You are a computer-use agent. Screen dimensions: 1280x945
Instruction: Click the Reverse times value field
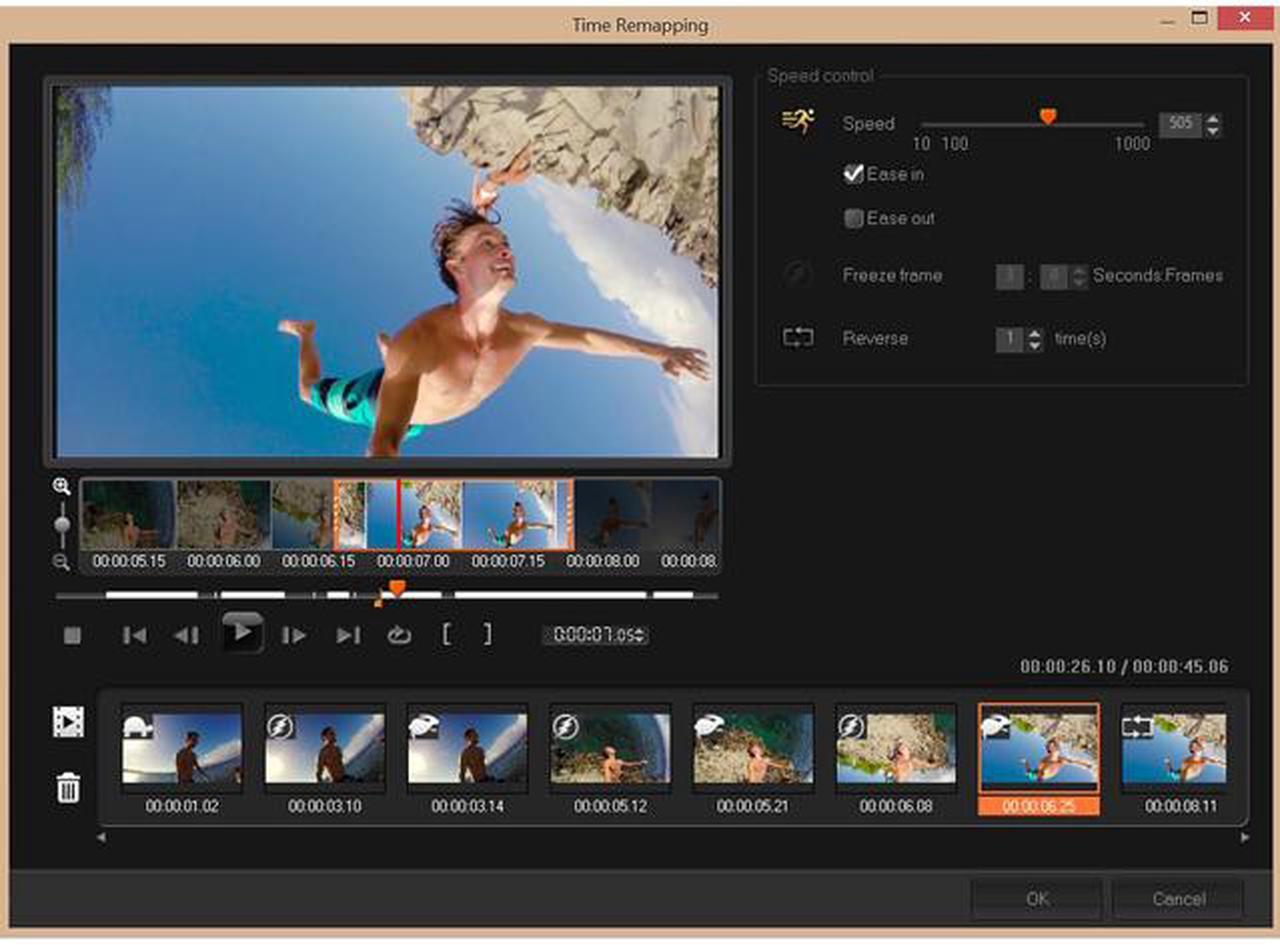[x=1010, y=339]
